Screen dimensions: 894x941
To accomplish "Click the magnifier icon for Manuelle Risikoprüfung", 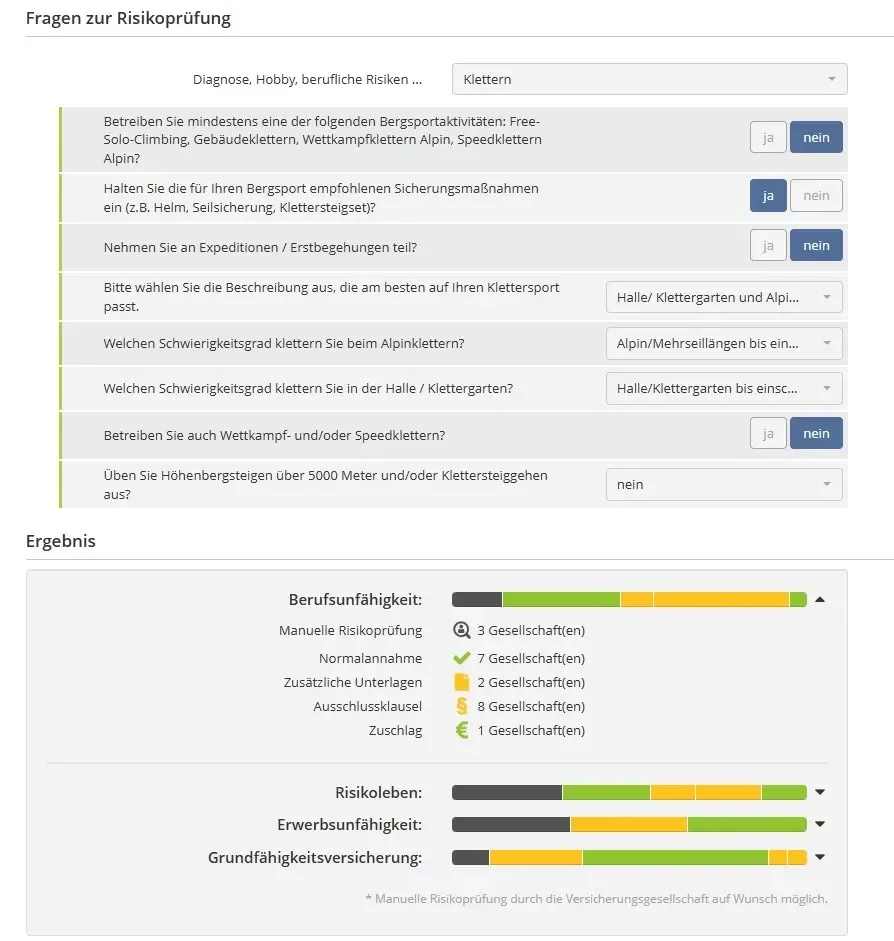I will (461, 631).
